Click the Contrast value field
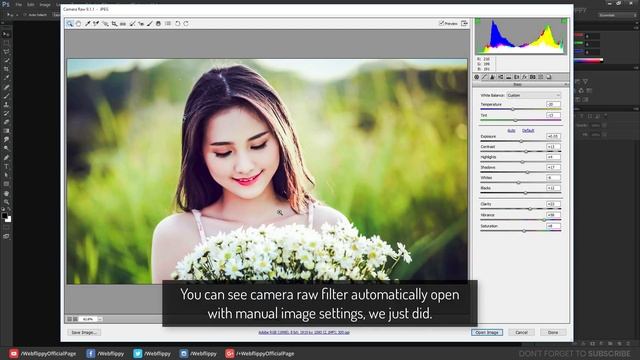Screen dimensions: 640x360 coord(553,147)
